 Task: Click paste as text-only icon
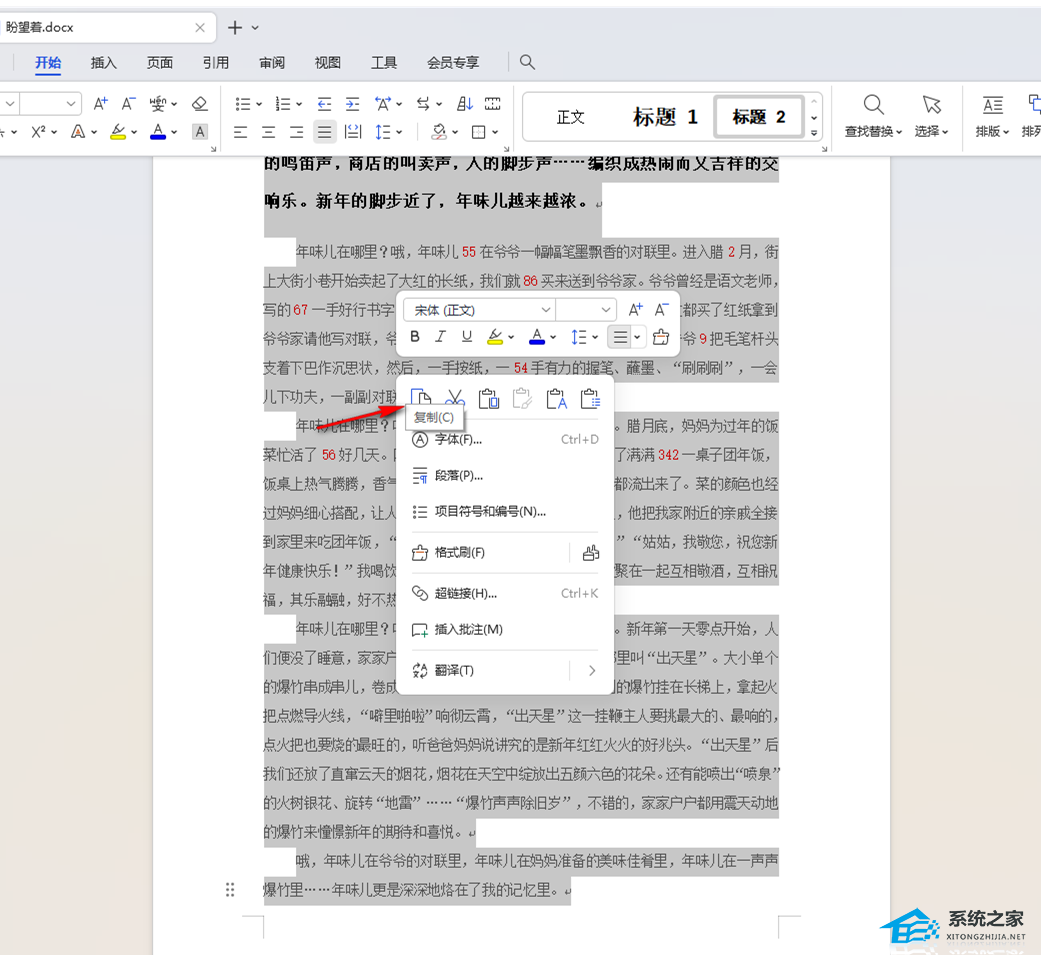click(556, 398)
